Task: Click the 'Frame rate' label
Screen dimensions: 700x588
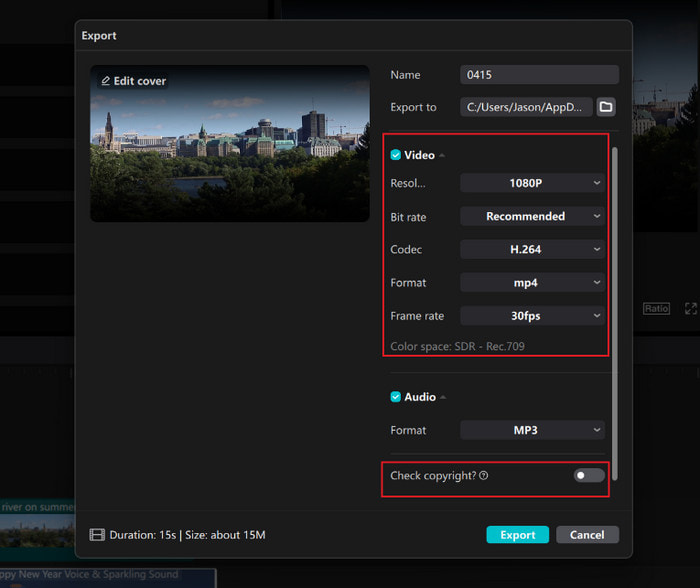Action: [x=417, y=316]
